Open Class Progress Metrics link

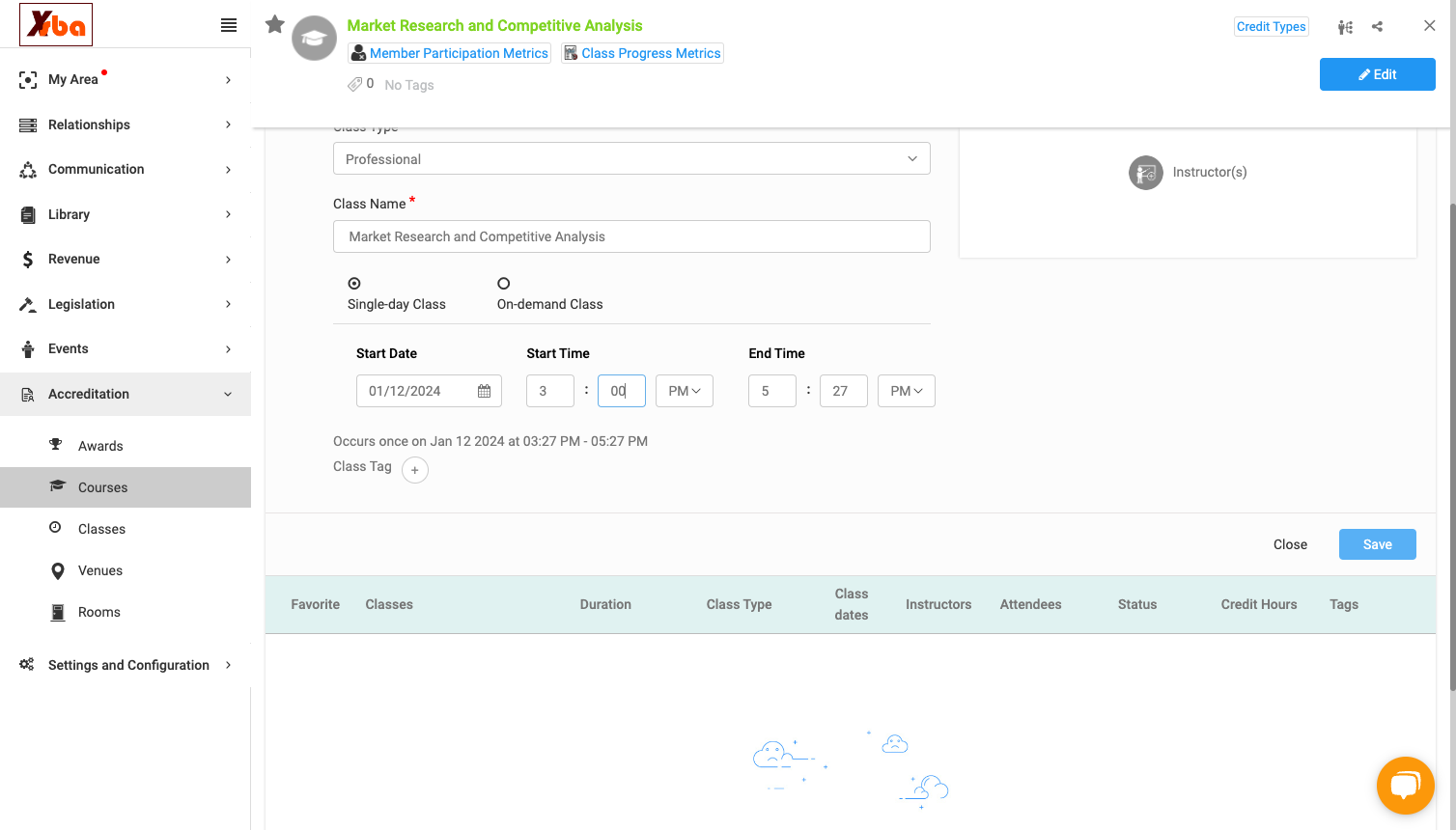pos(643,53)
